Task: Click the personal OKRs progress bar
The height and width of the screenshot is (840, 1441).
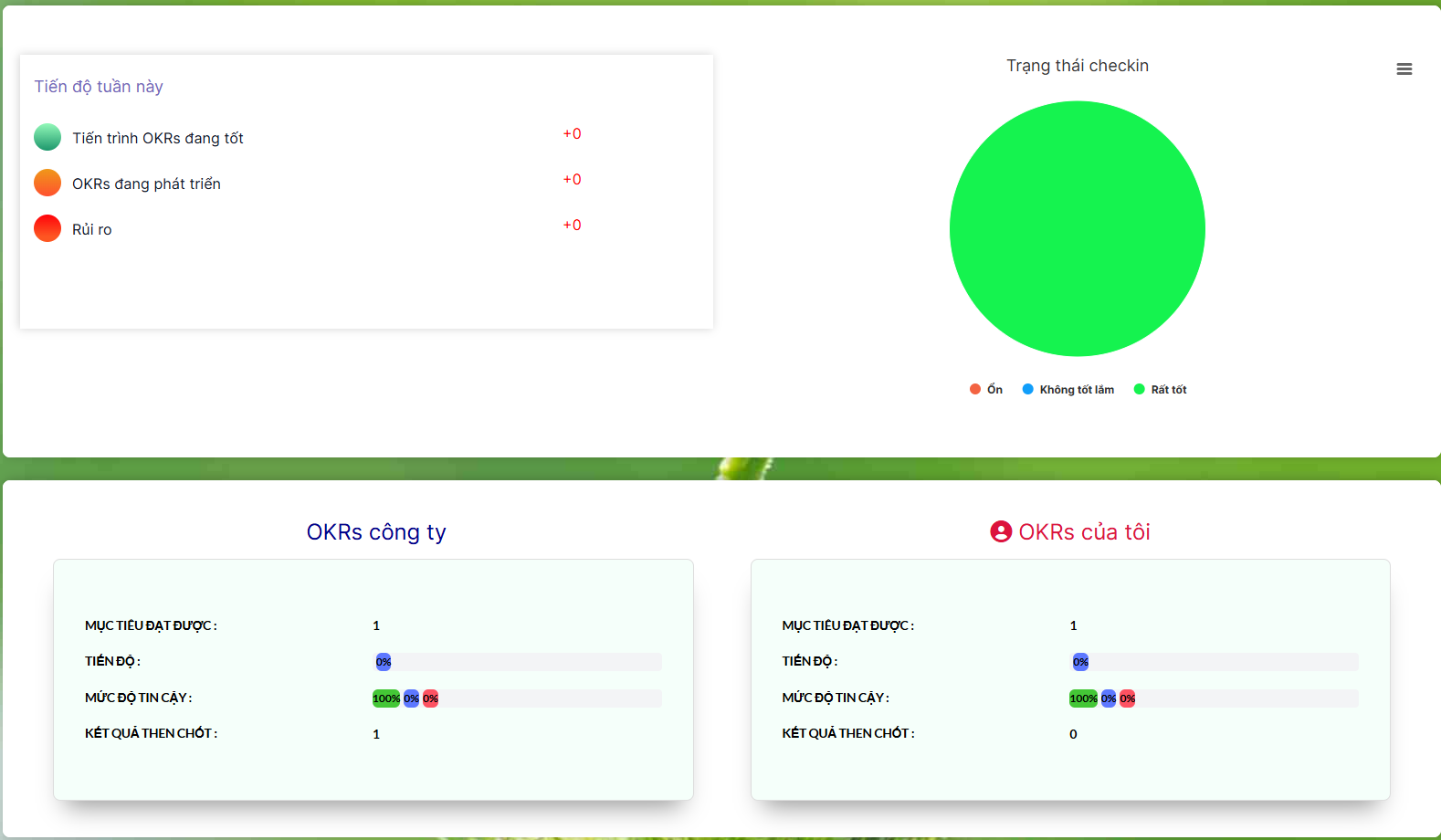Action: pyautogui.click(x=1215, y=662)
